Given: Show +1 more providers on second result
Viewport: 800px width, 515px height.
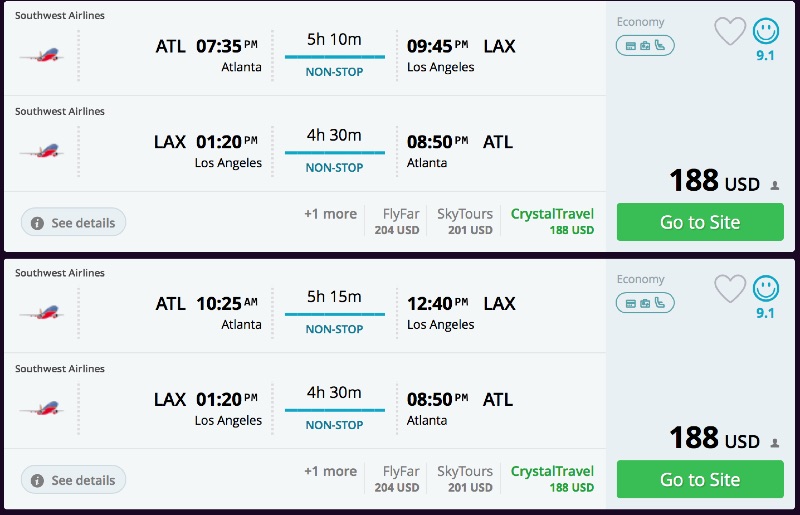Looking at the screenshot, I should coord(330,472).
